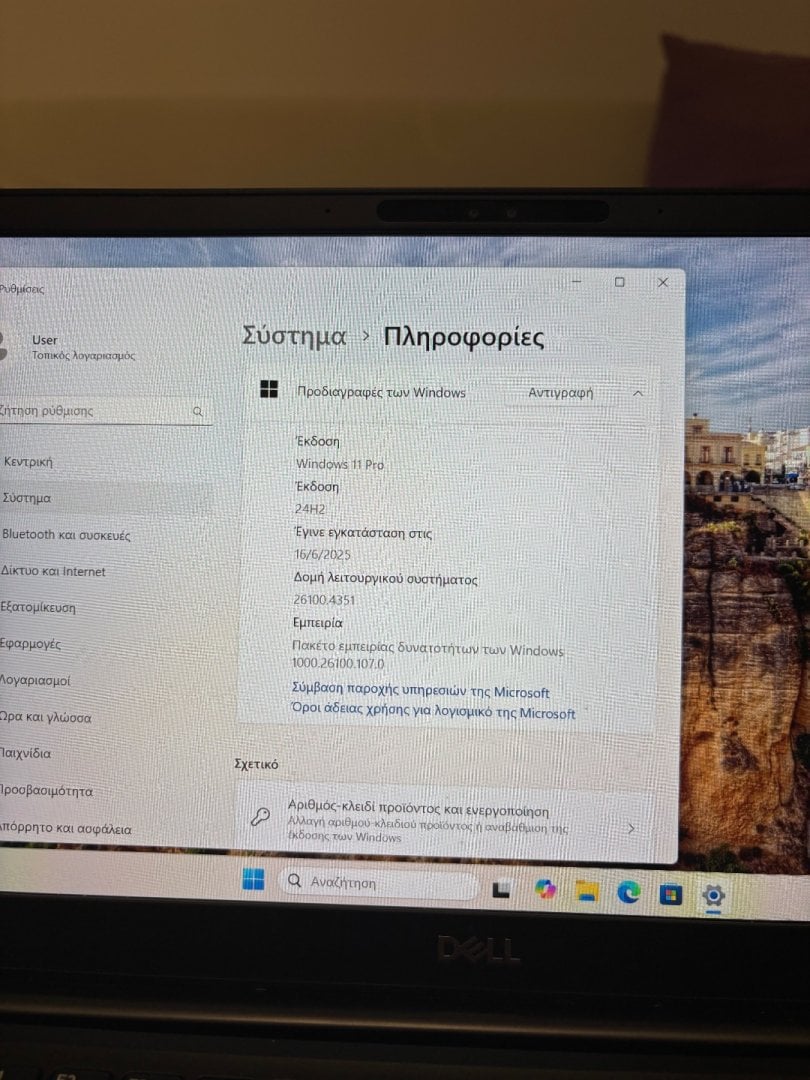810x1080 pixels.
Task: Click the install date 16/6/2025
Action: pyautogui.click(x=322, y=554)
